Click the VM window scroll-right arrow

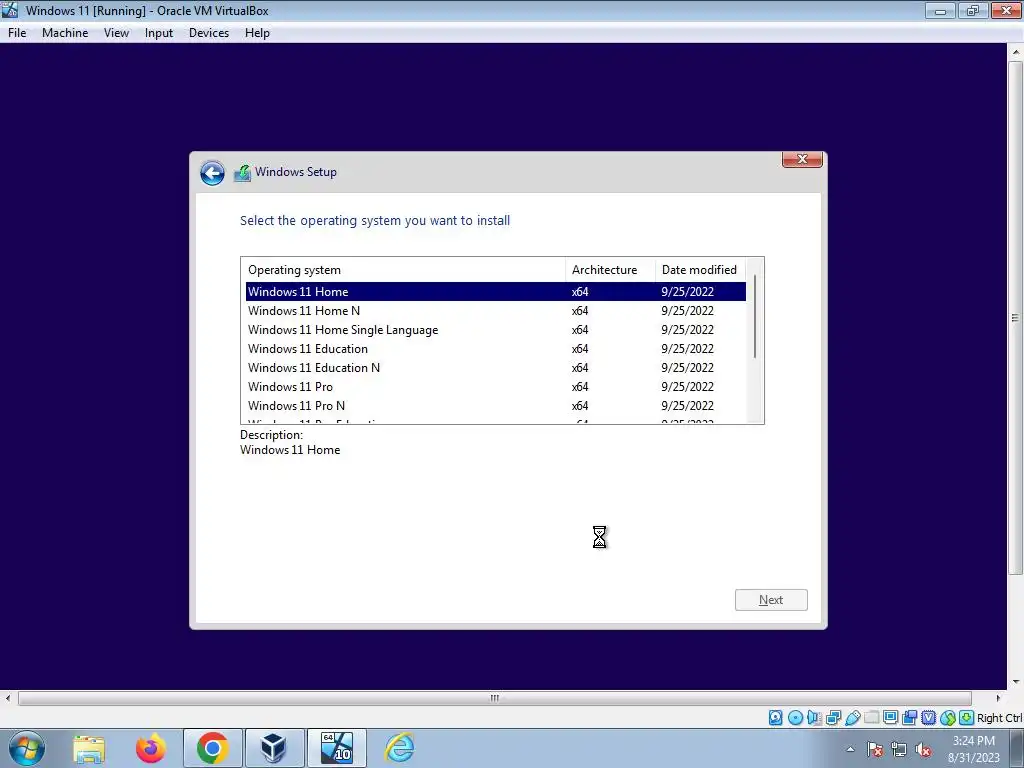(x=998, y=698)
